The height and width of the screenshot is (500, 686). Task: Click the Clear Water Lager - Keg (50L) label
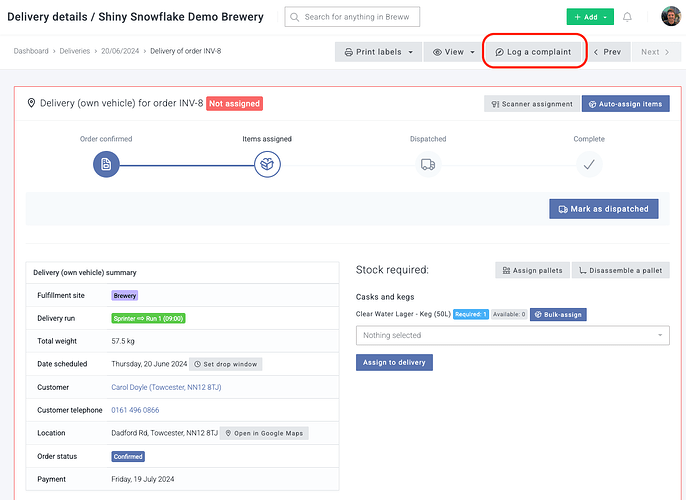pyautogui.click(x=403, y=314)
